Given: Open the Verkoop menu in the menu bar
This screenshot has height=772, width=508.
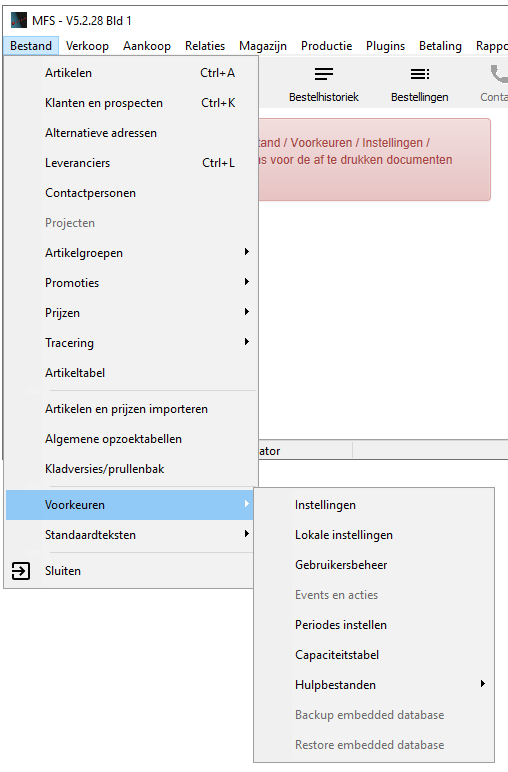Looking at the screenshot, I should coord(87,46).
